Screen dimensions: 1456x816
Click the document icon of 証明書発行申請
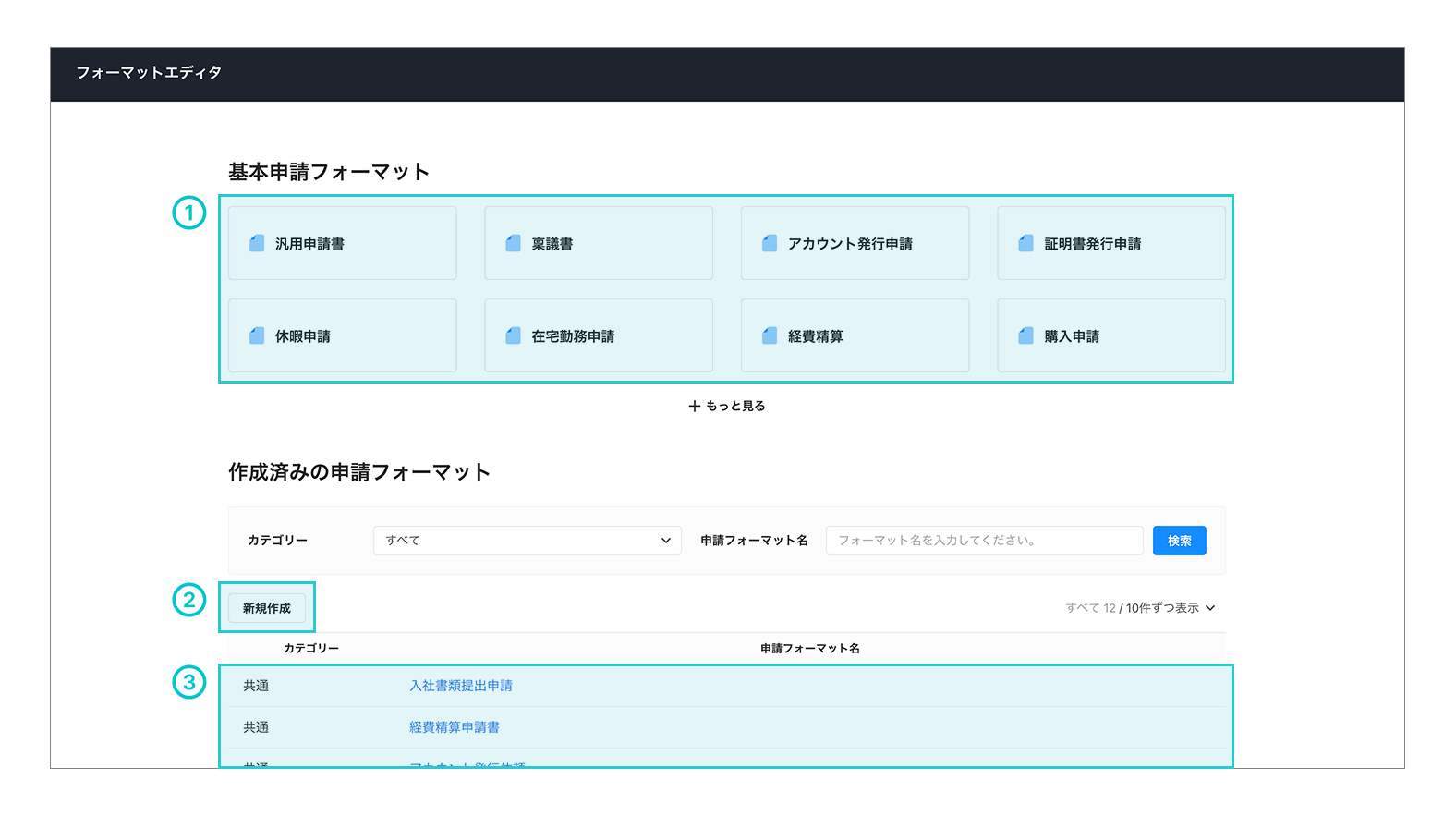(x=1025, y=243)
